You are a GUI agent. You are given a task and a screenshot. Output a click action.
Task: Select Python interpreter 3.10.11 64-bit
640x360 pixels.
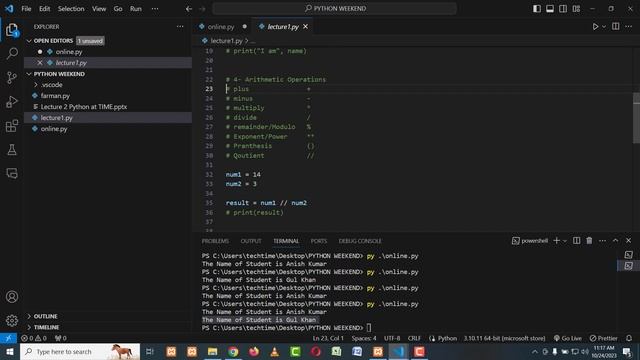(x=504, y=338)
